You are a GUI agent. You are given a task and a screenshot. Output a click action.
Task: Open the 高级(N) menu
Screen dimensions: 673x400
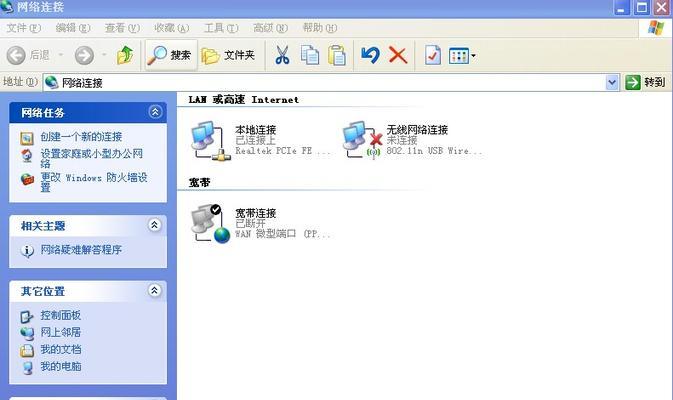coord(270,28)
